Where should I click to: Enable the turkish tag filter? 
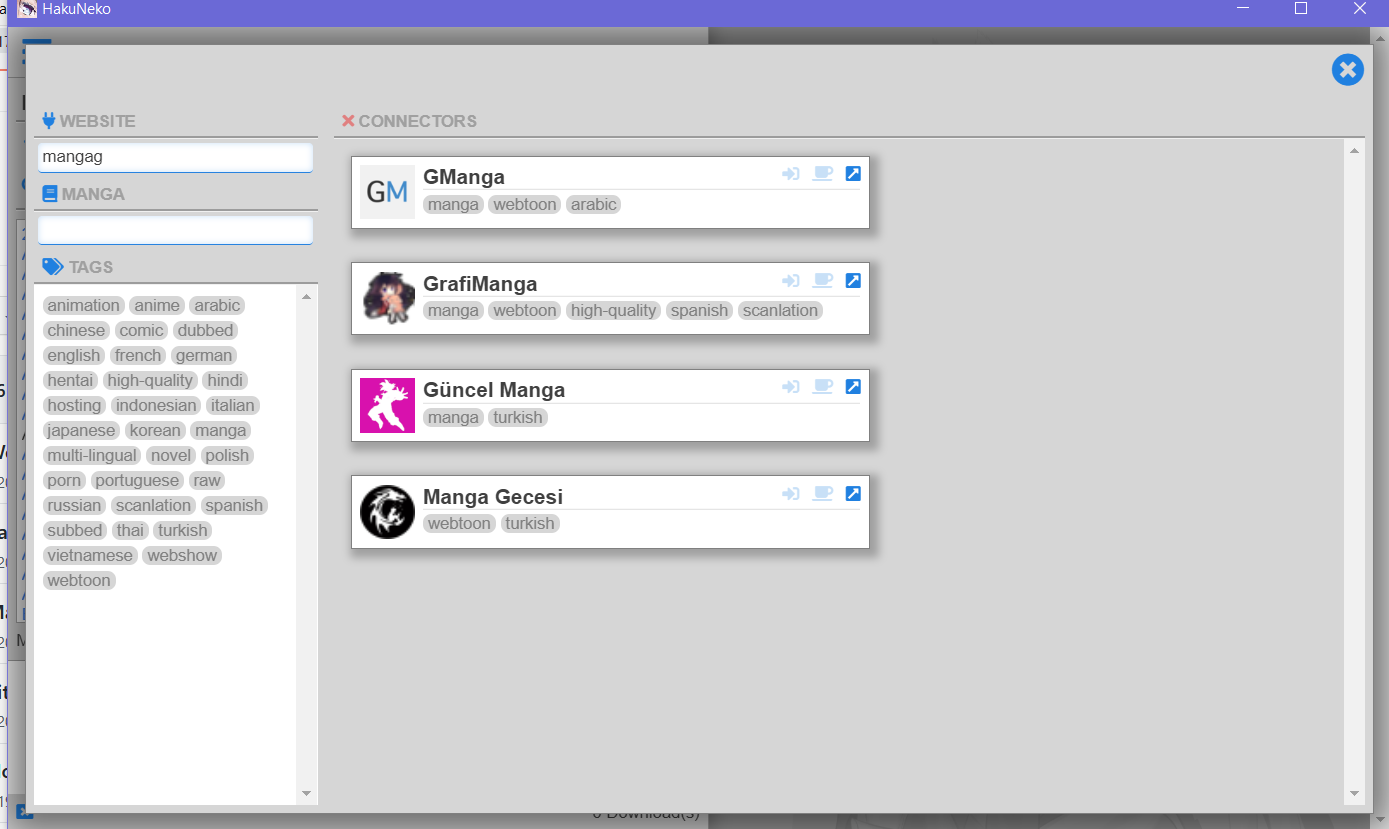point(182,530)
